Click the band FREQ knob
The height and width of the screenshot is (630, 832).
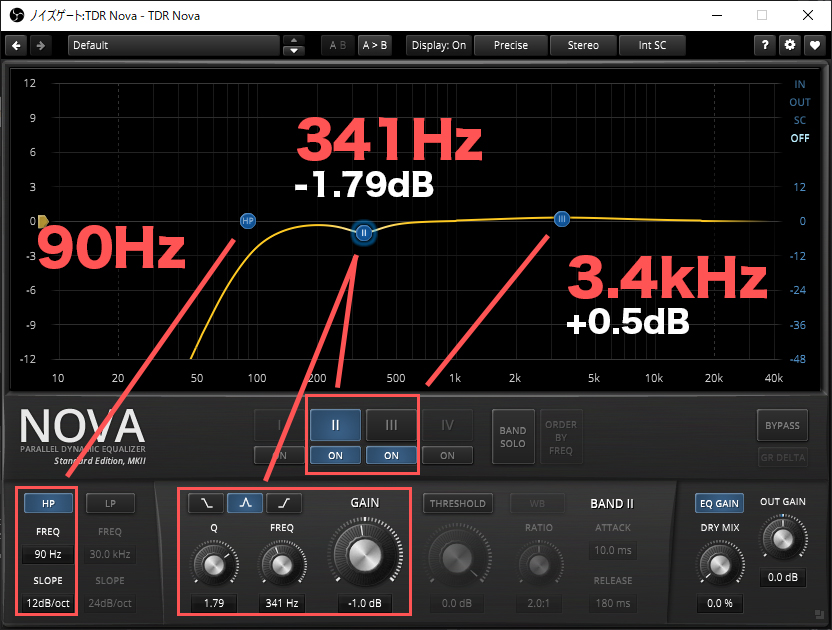point(282,565)
